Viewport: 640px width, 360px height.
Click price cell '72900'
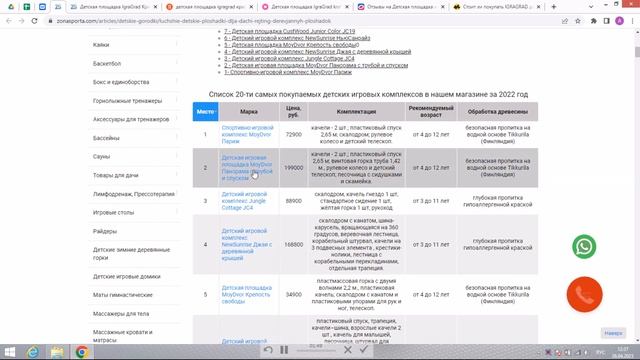(x=293, y=134)
